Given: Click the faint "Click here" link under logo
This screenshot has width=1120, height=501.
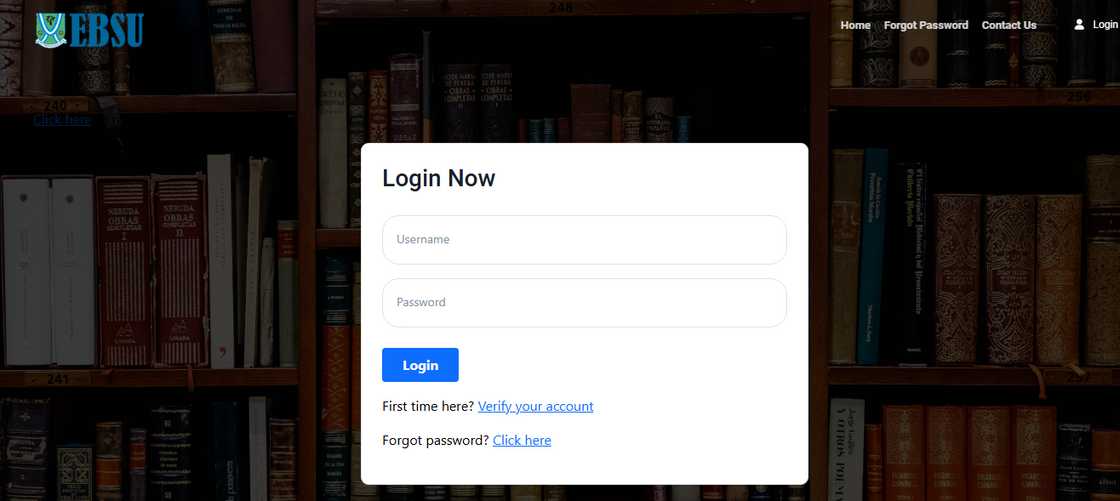Looking at the screenshot, I should tap(62, 120).
